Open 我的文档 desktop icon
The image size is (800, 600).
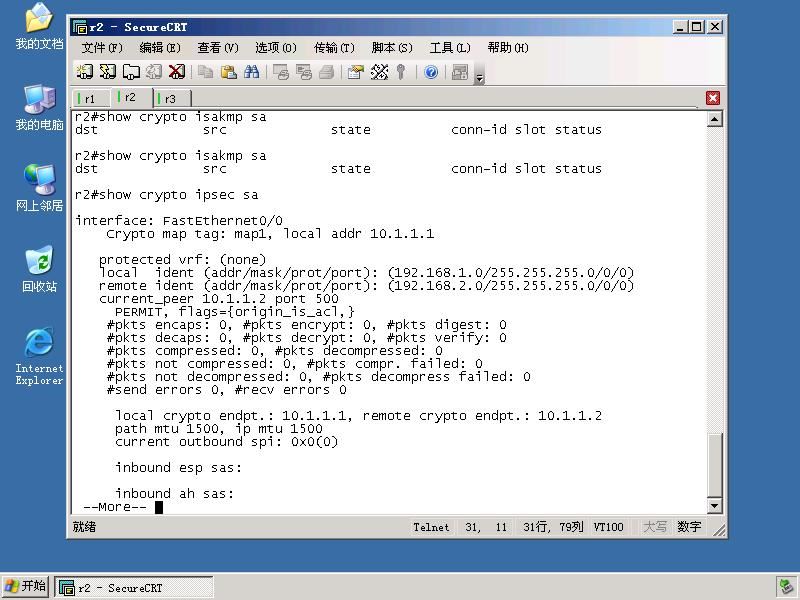(x=39, y=27)
